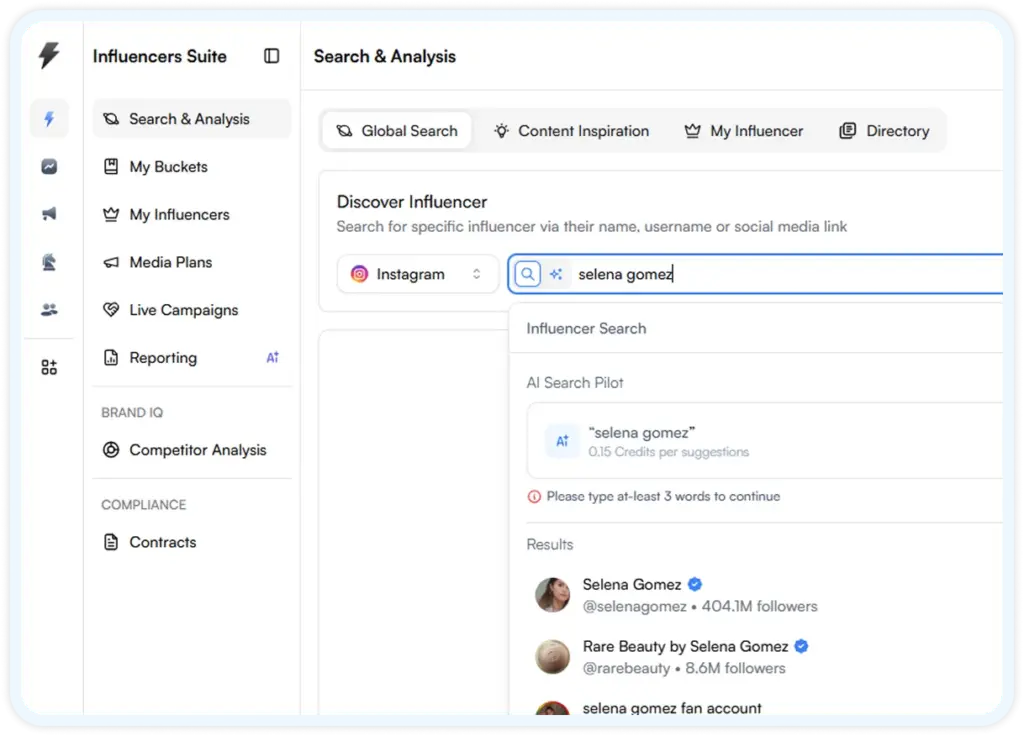The image size is (1024, 736).
Task: Click COMPLIANCE section label
Action: [x=144, y=505]
